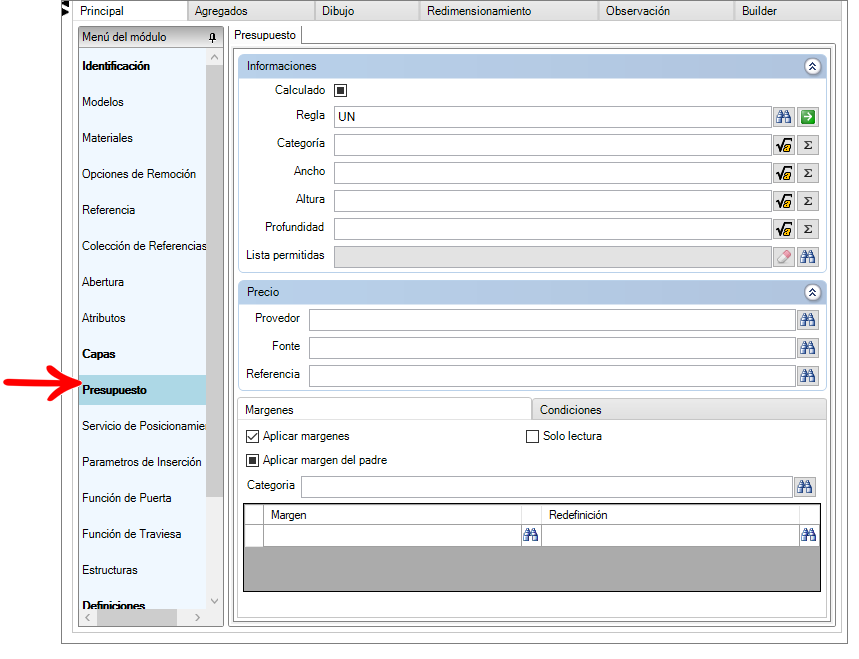Open formula editor for Profundidad field
Viewport: 859px width, 659px height.
coord(784,229)
